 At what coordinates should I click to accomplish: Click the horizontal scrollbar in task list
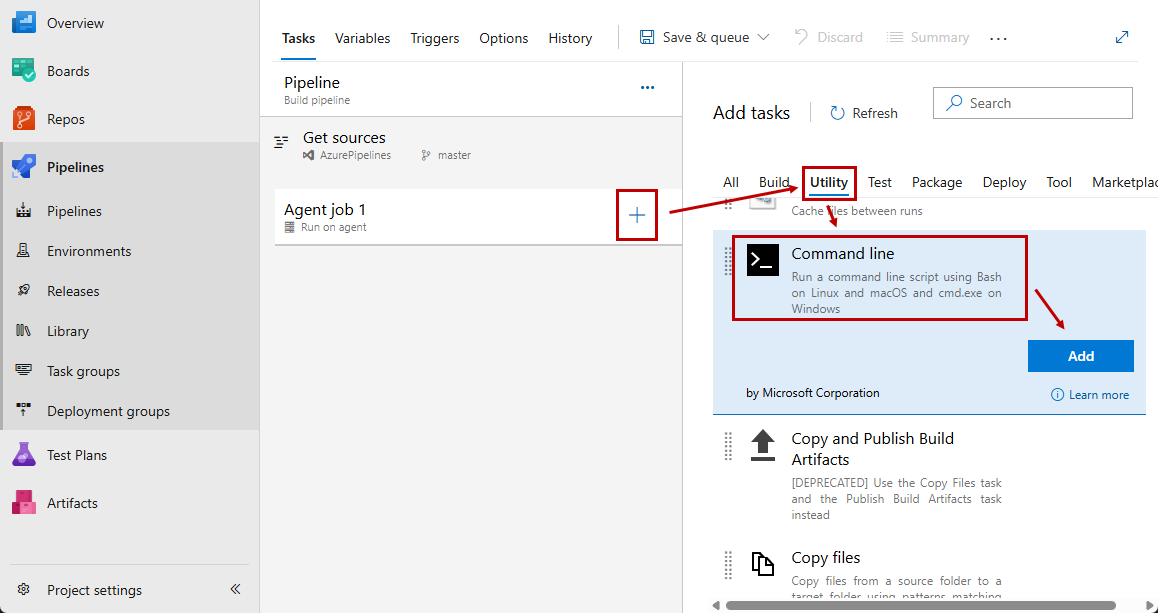click(x=920, y=606)
